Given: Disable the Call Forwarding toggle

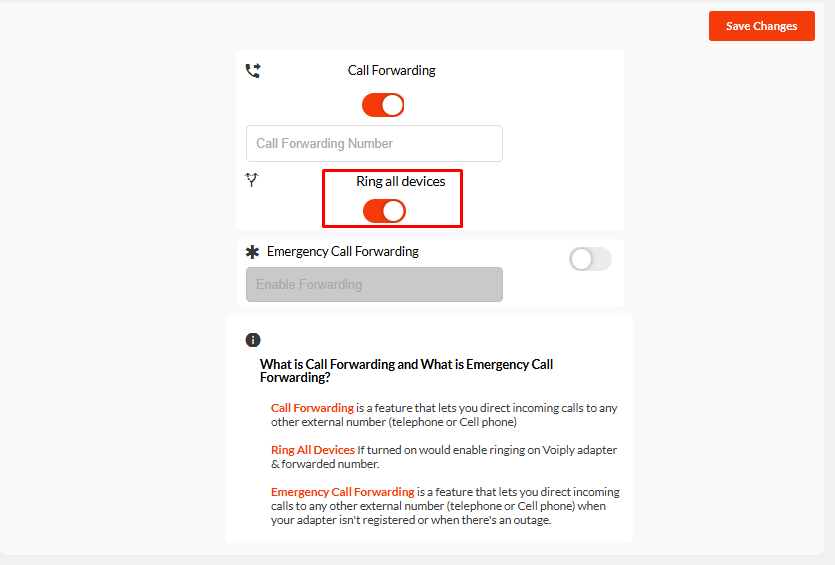Looking at the screenshot, I should click(x=383, y=105).
